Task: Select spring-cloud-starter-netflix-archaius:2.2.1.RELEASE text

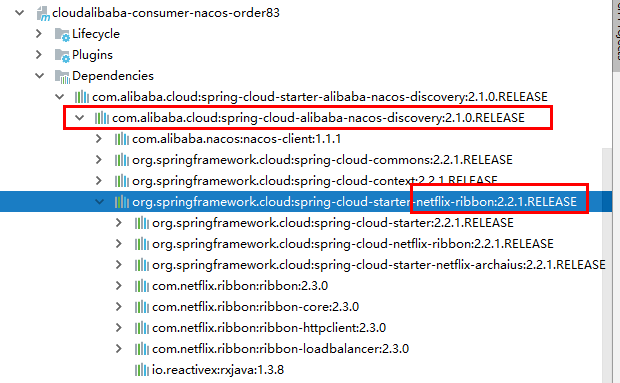Action: click(459, 265)
